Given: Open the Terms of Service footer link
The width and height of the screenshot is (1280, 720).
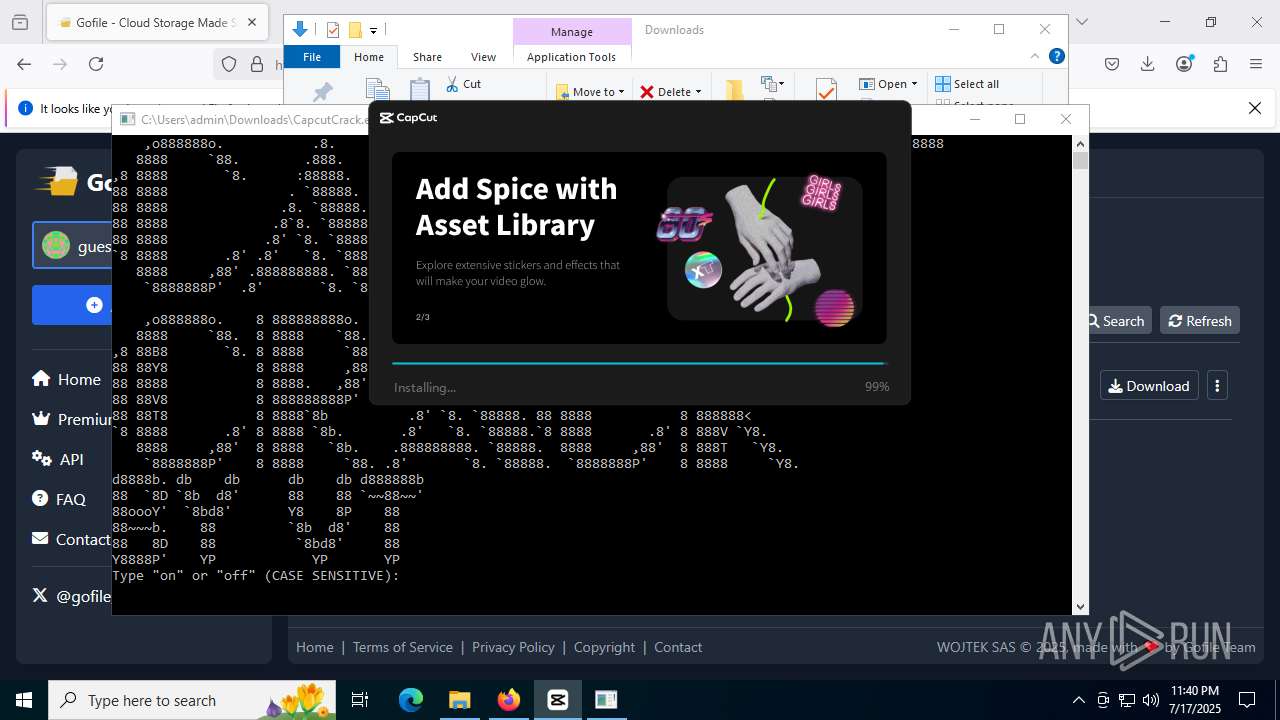Looking at the screenshot, I should point(403,647).
